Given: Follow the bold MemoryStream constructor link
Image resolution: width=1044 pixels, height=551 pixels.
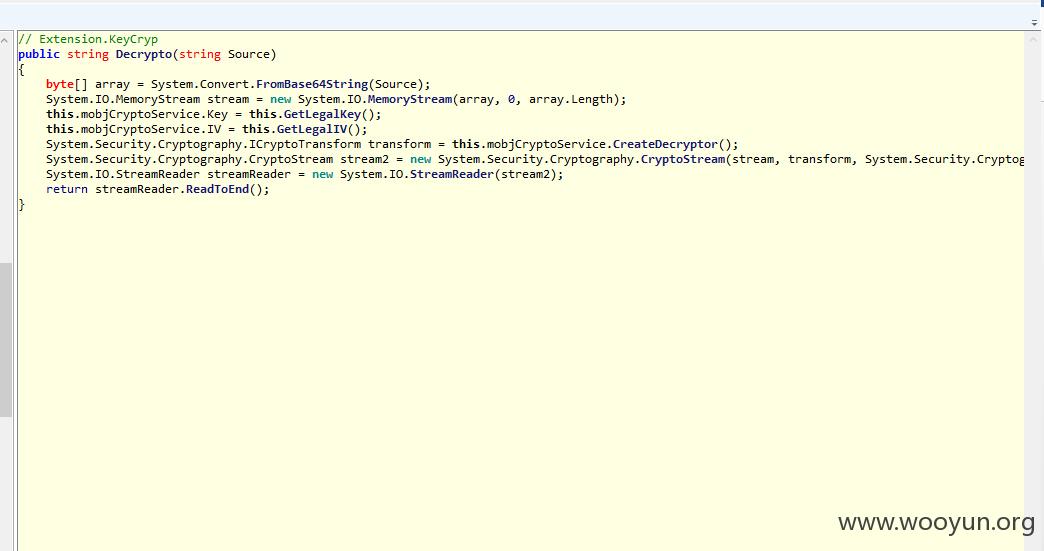Looking at the screenshot, I should (x=410, y=99).
